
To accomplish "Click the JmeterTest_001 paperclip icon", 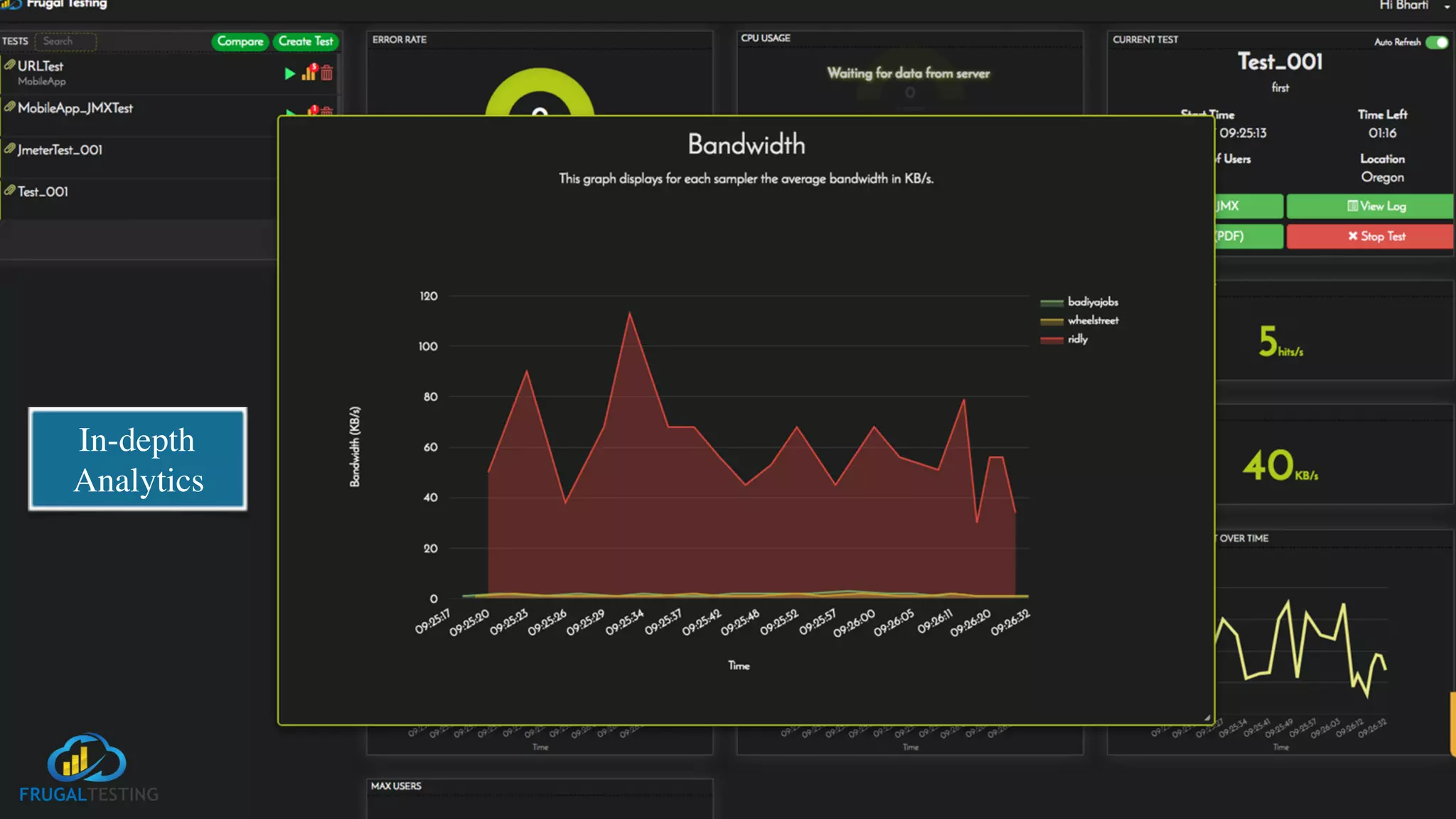I will 9,149.
